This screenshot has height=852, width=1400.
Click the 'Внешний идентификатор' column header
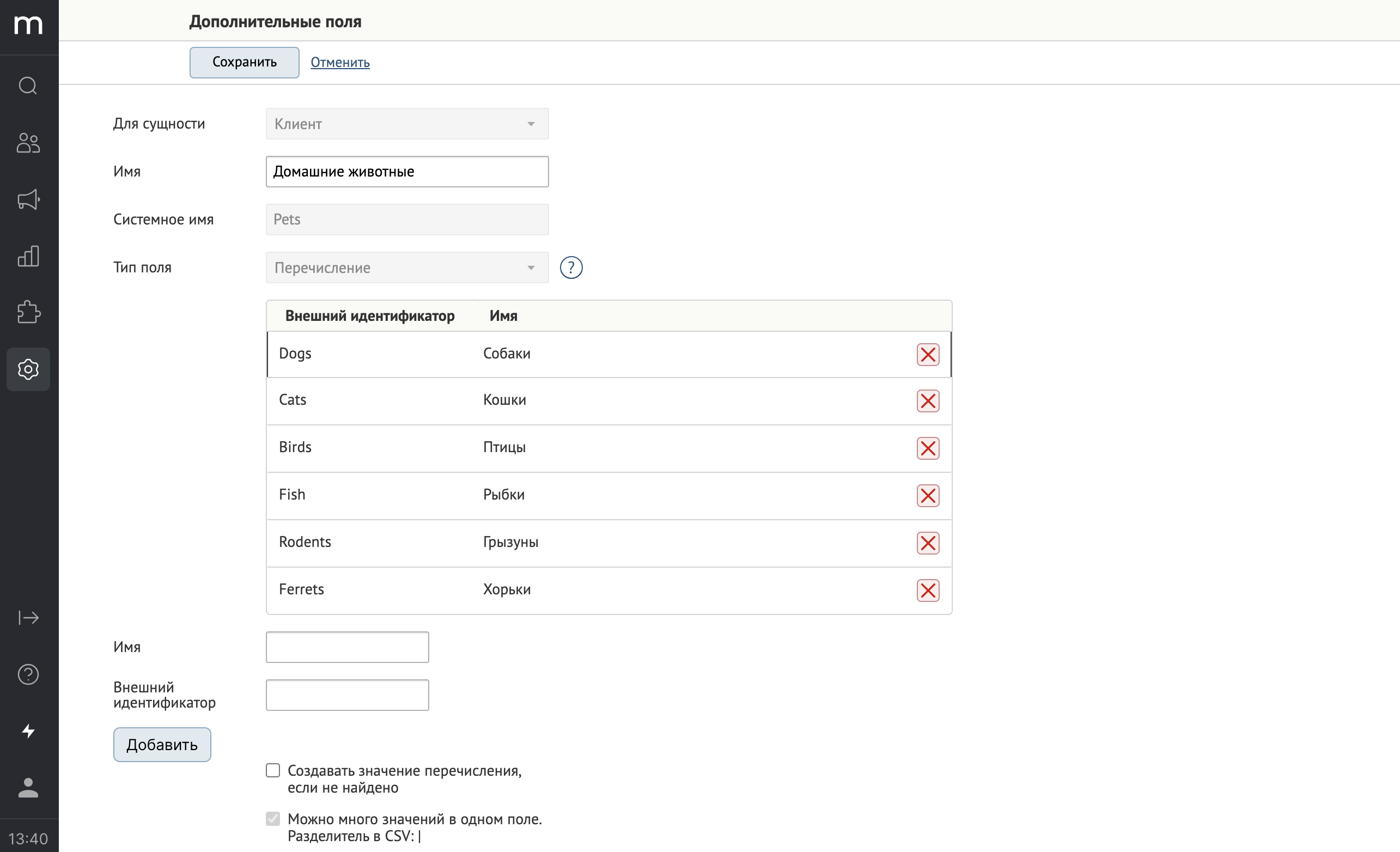(x=369, y=316)
